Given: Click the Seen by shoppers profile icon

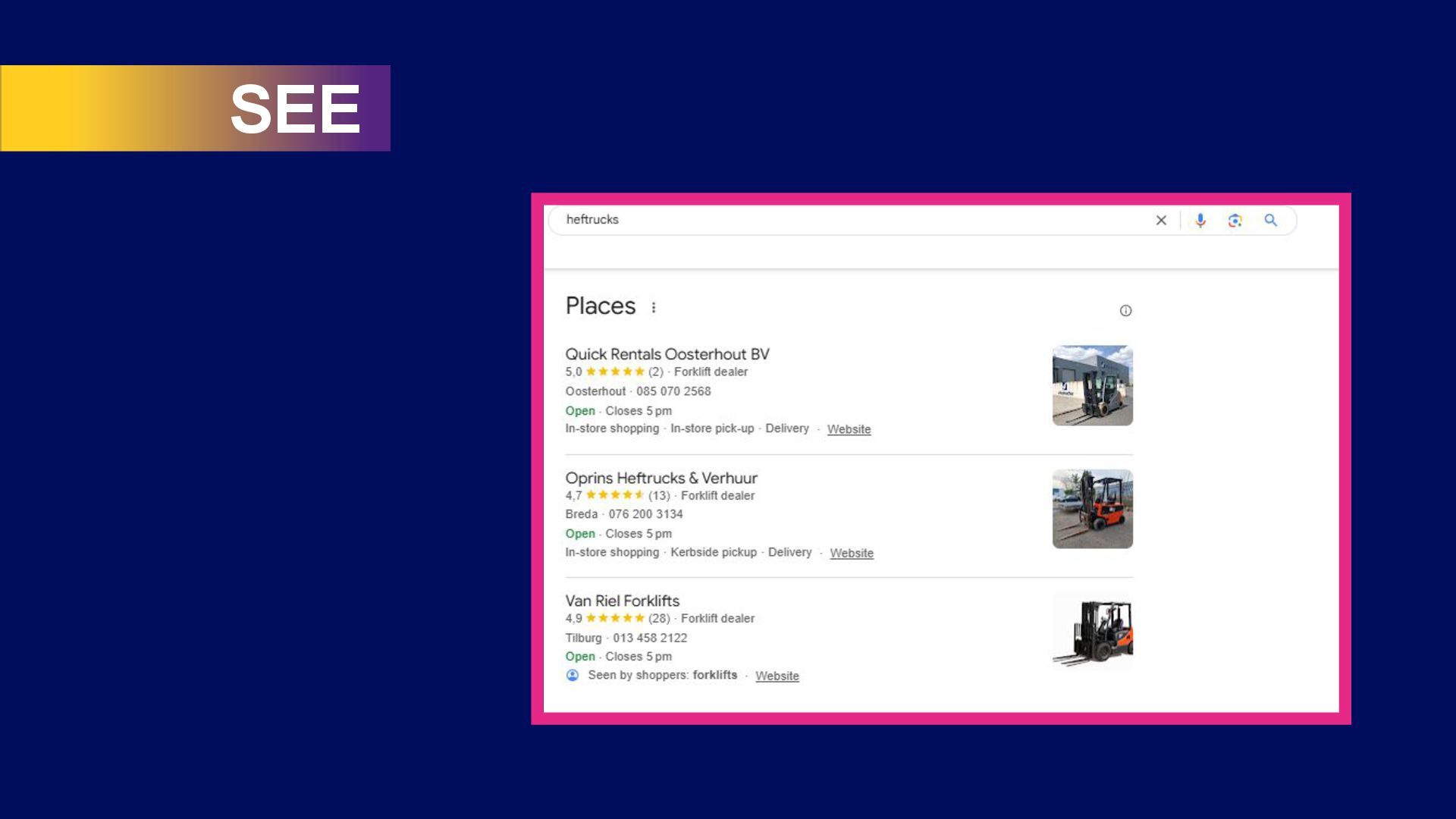Looking at the screenshot, I should coord(573,675).
